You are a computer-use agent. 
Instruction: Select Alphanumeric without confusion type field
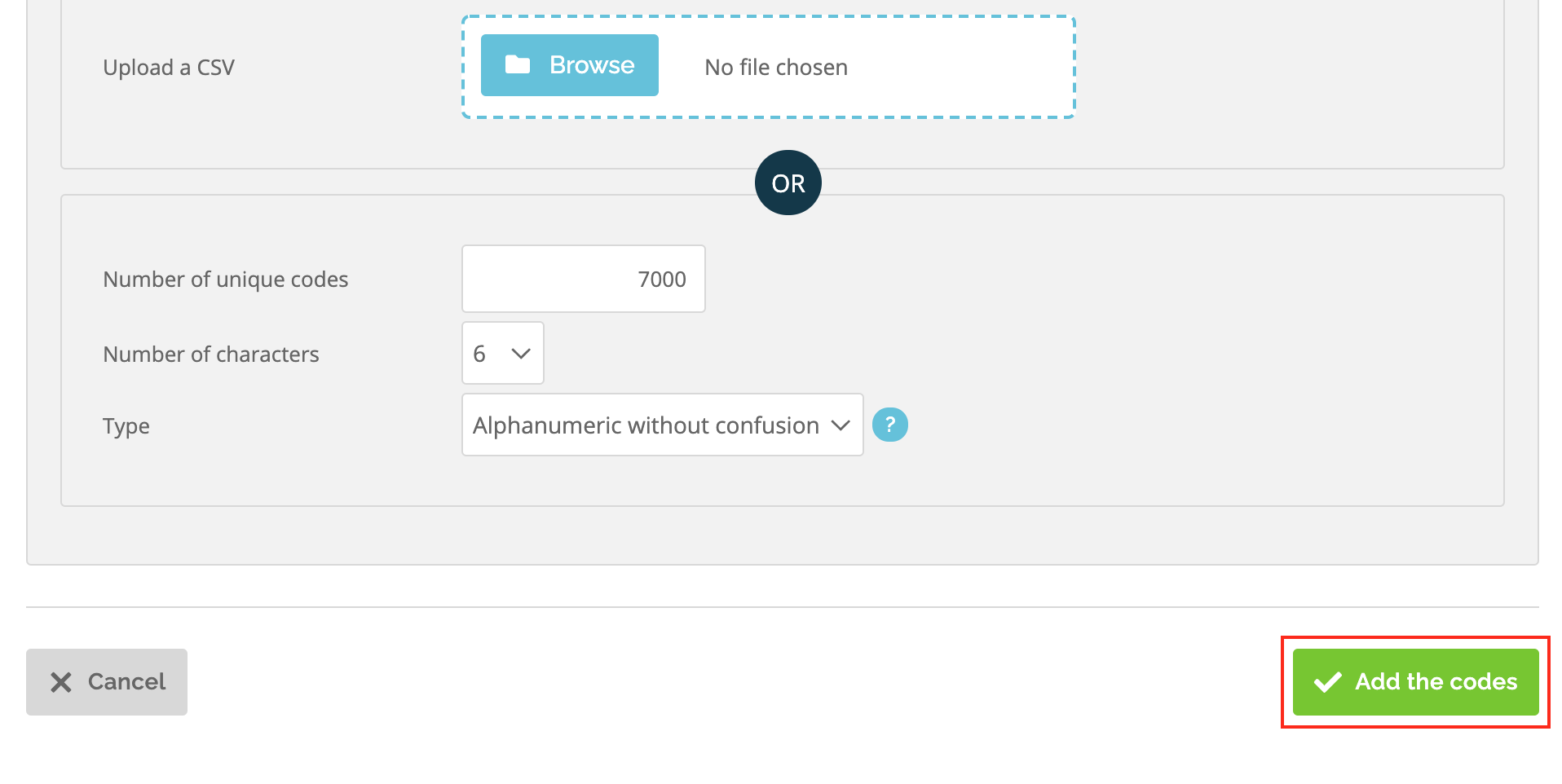click(x=663, y=425)
